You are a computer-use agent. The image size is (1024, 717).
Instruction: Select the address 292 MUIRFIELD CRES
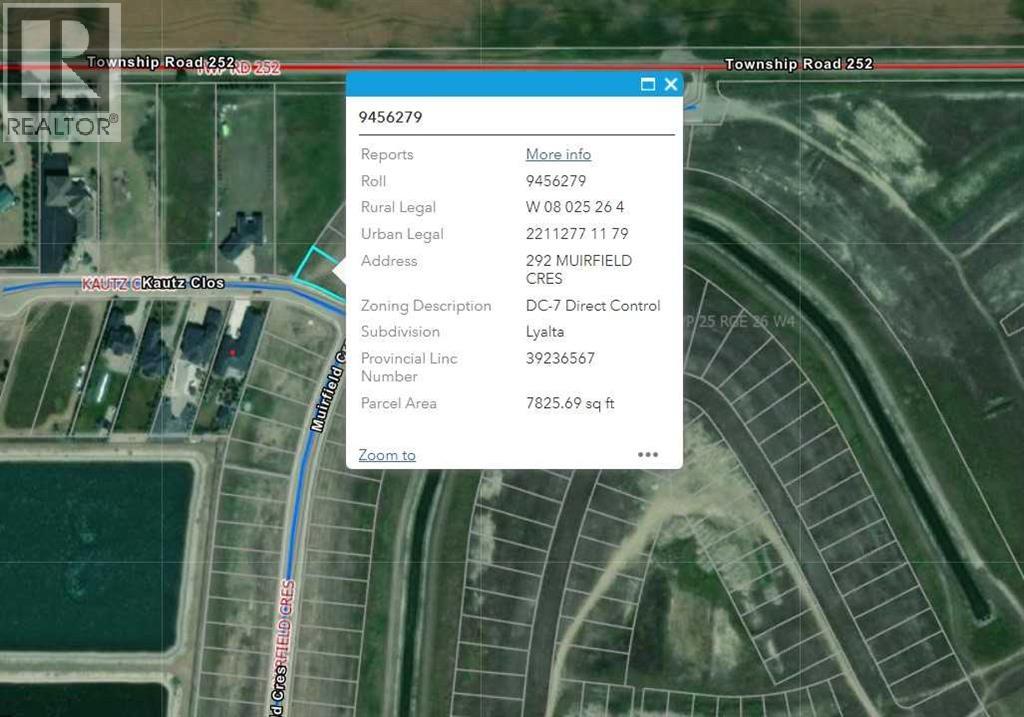pos(579,269)
